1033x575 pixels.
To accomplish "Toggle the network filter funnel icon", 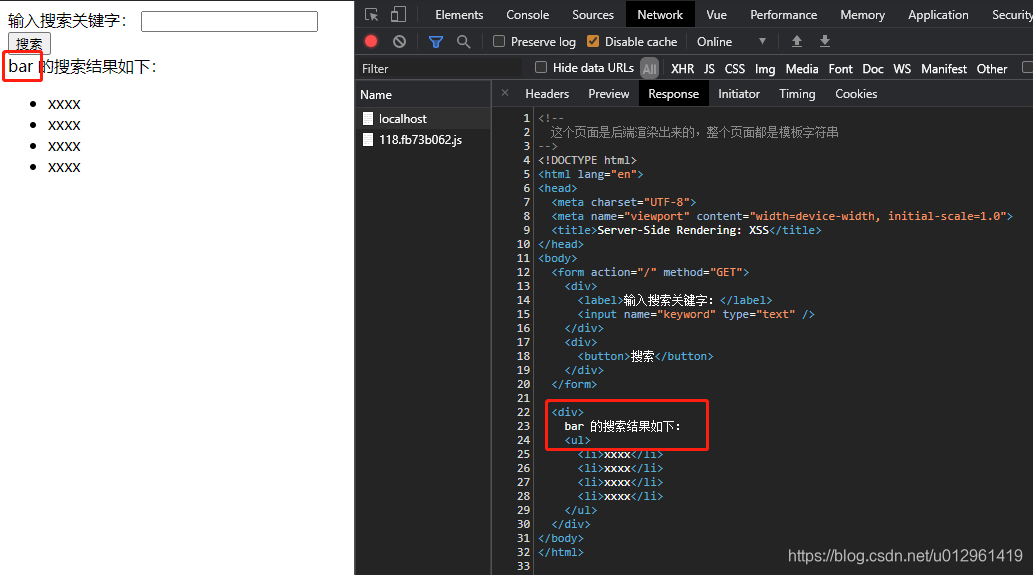I will pos(435,41).
